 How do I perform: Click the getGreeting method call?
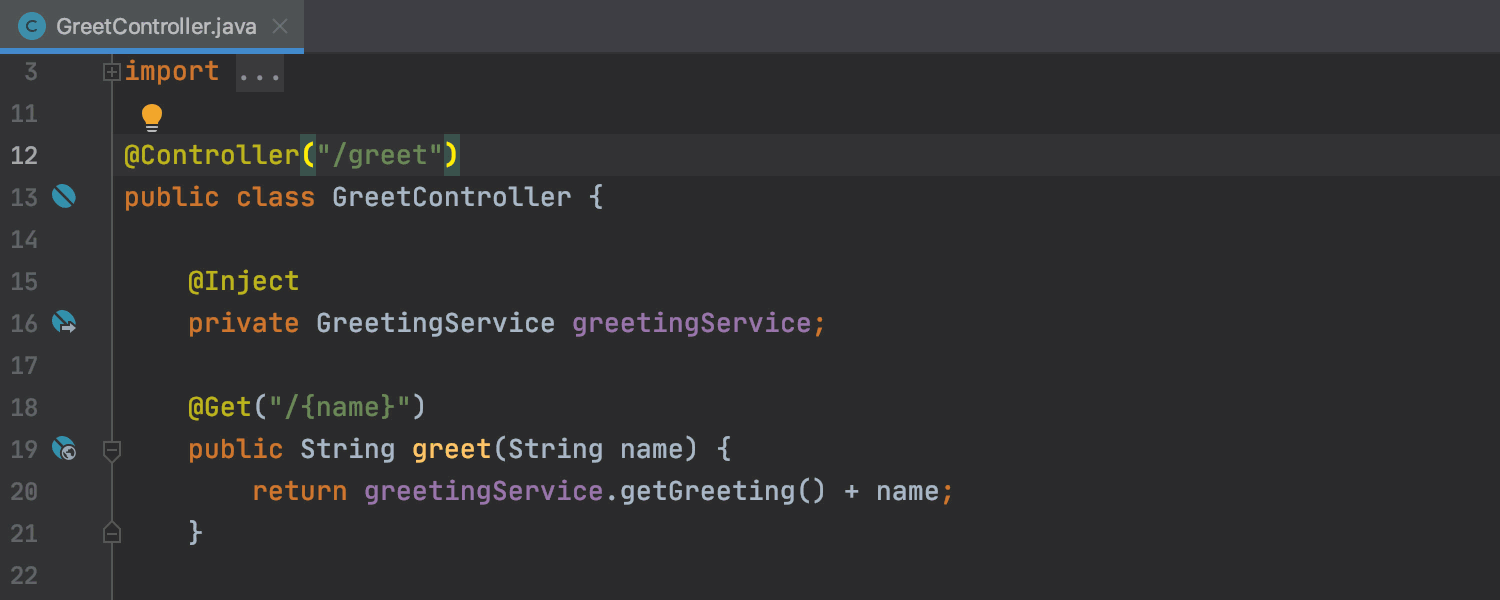tap(707, 491)
